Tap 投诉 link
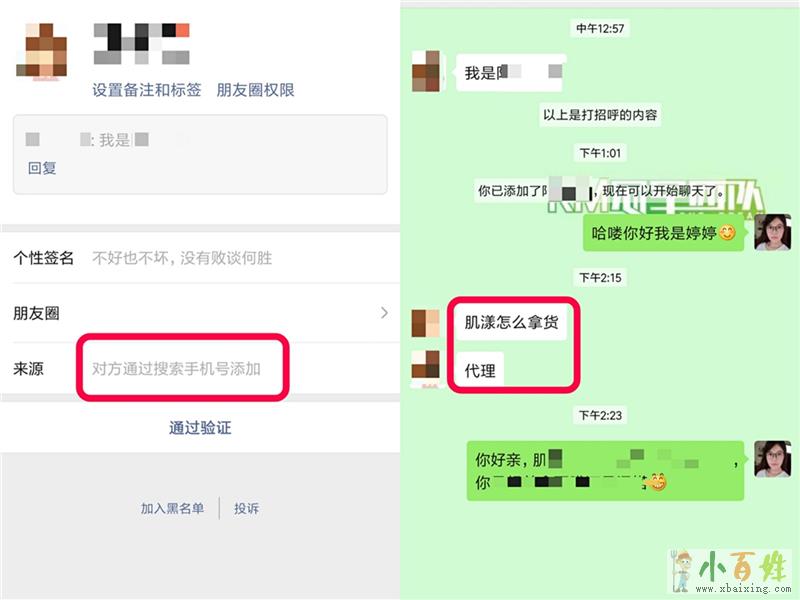 (246, 508)
